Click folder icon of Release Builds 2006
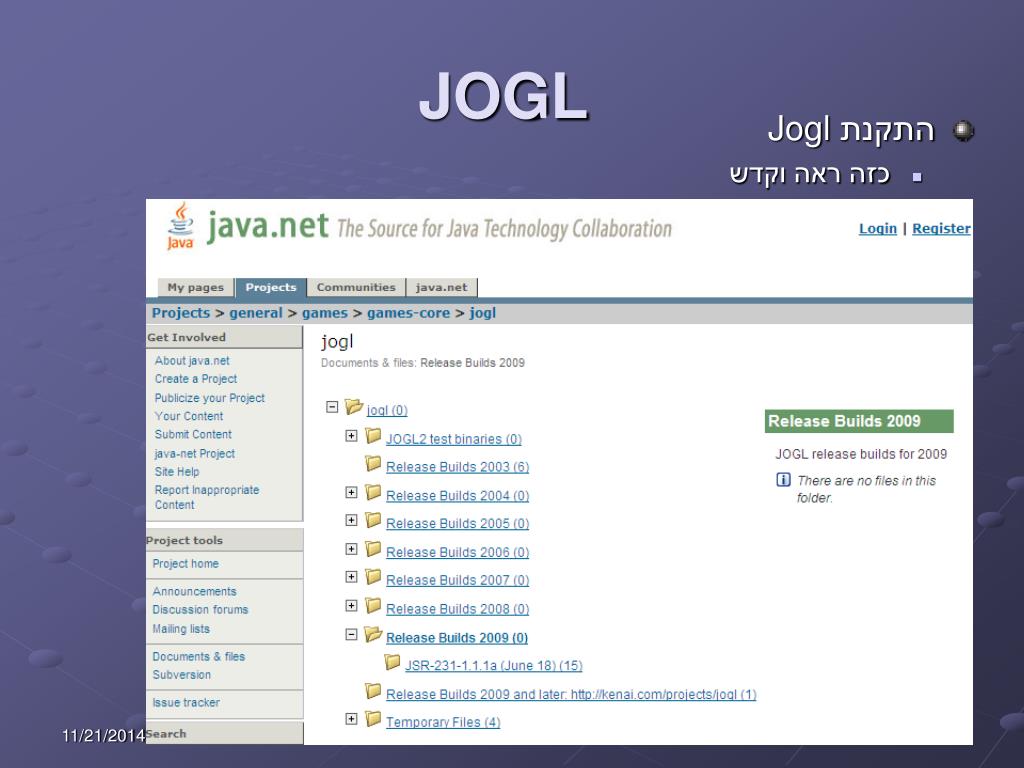This screenshot has height=768, width=1024. (x=374, y=549)
